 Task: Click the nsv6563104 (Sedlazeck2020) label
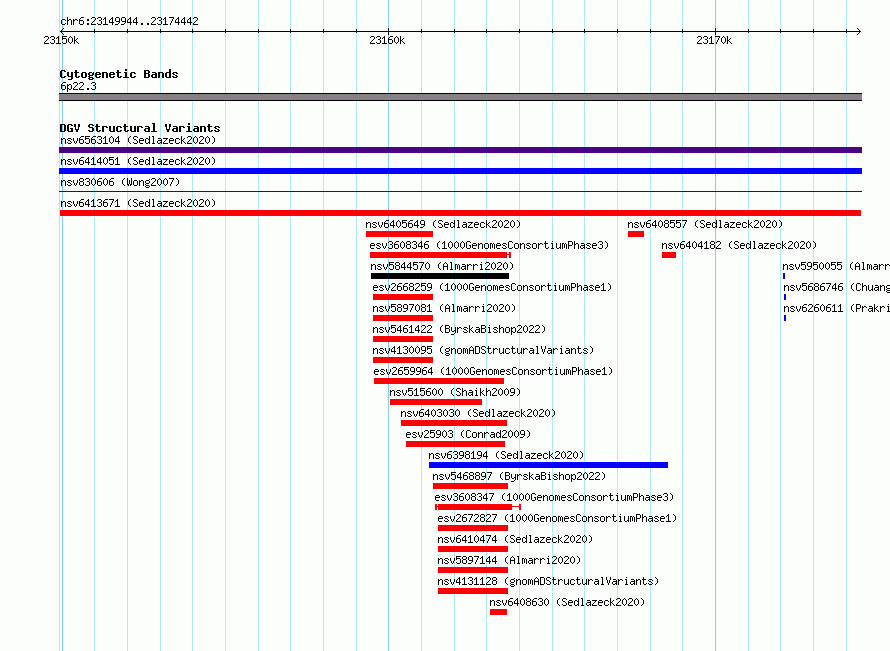(x=138, y=140)
